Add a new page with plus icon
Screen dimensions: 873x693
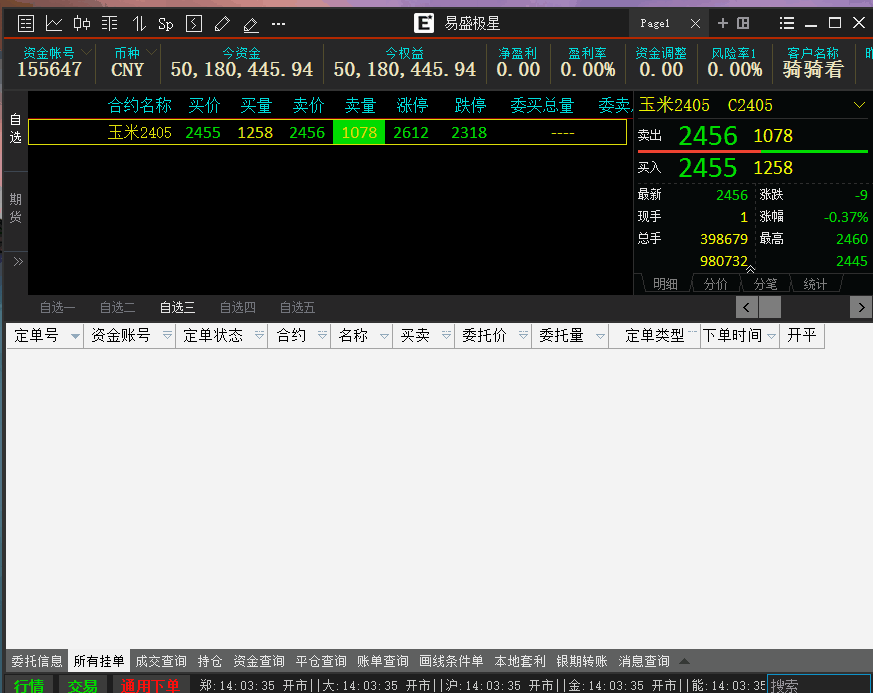click(x=723, y=23)
